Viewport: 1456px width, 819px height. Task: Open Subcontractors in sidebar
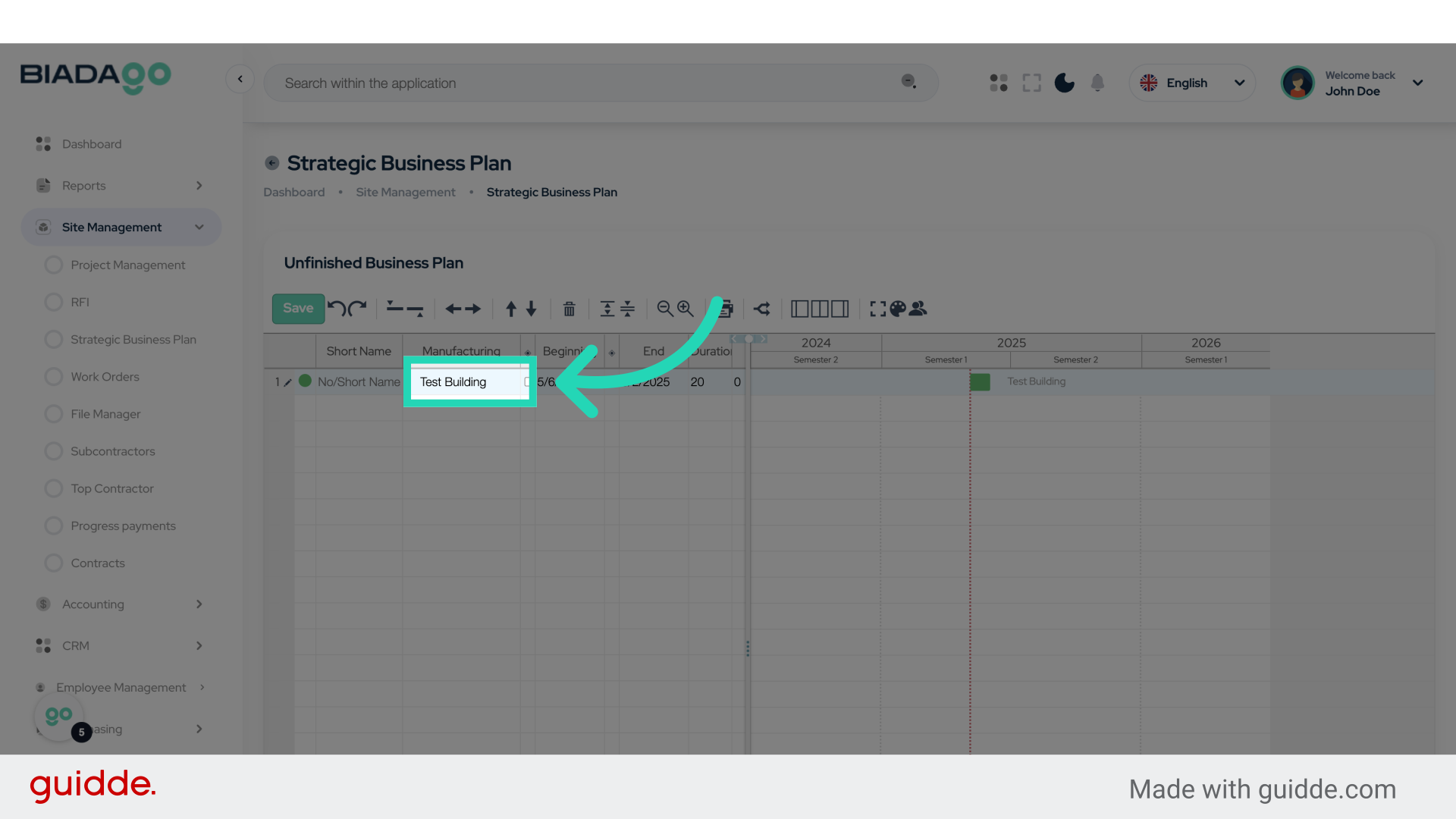click(112, 451)
